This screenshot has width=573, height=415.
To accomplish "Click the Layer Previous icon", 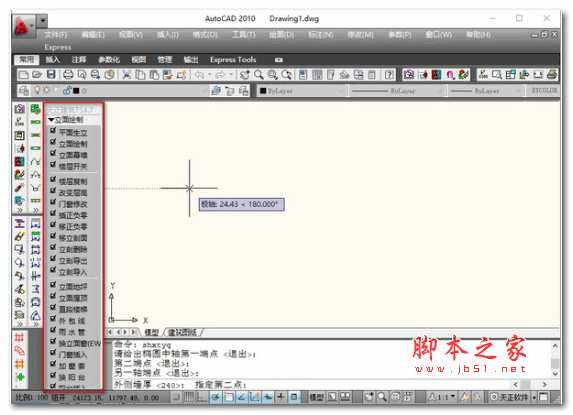I will [x=230, y=90].
